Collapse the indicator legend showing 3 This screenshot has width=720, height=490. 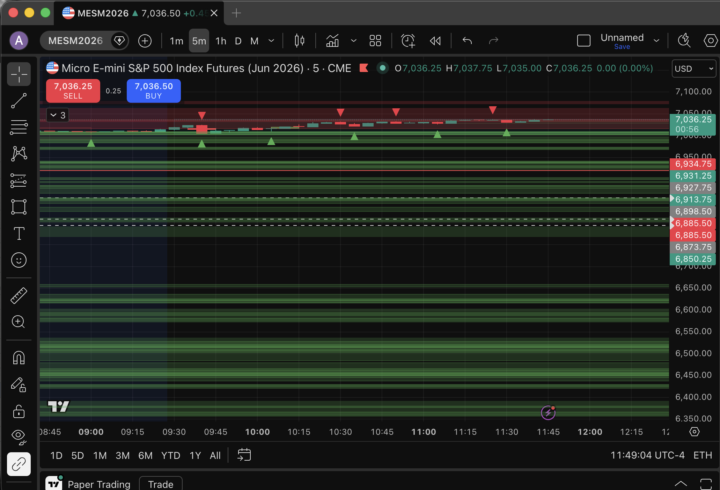58,115
